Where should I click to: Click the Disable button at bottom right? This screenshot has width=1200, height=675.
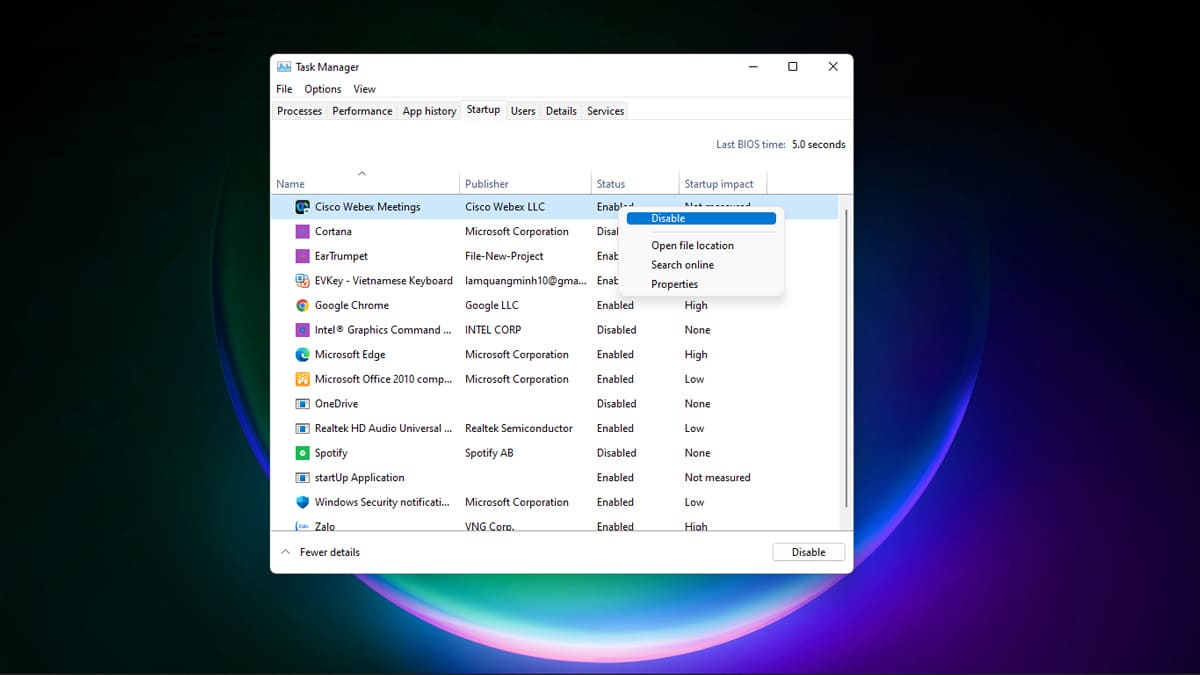(808, 551)
